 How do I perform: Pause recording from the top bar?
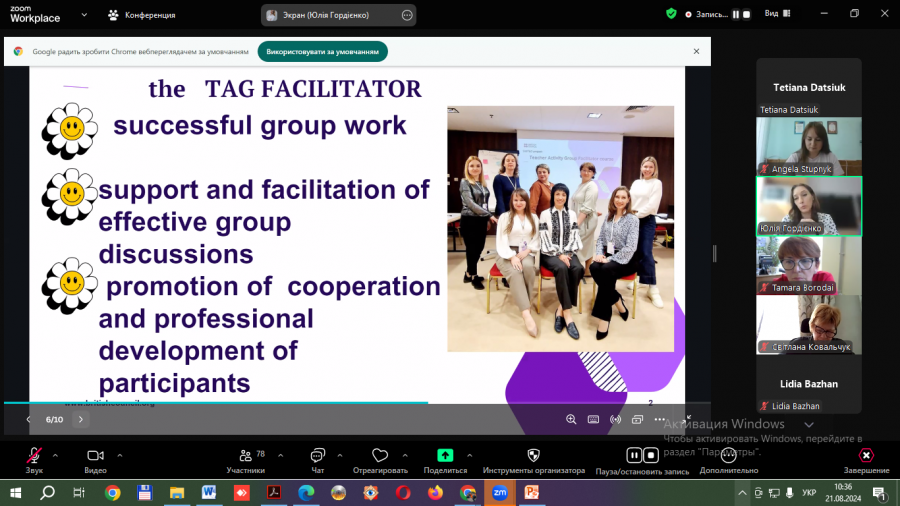coord(736,14)
